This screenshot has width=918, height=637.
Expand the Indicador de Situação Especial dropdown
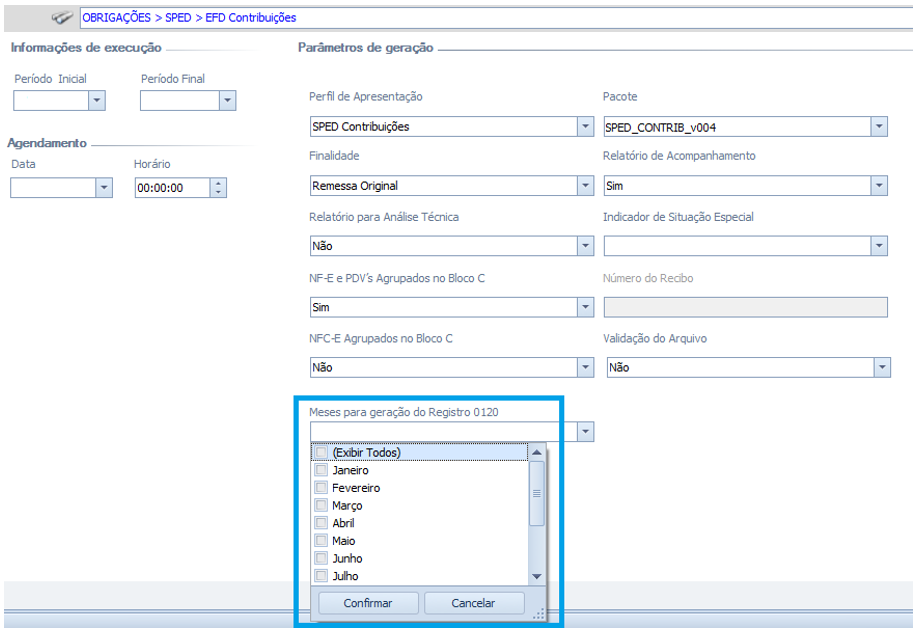tap(879, 246)
